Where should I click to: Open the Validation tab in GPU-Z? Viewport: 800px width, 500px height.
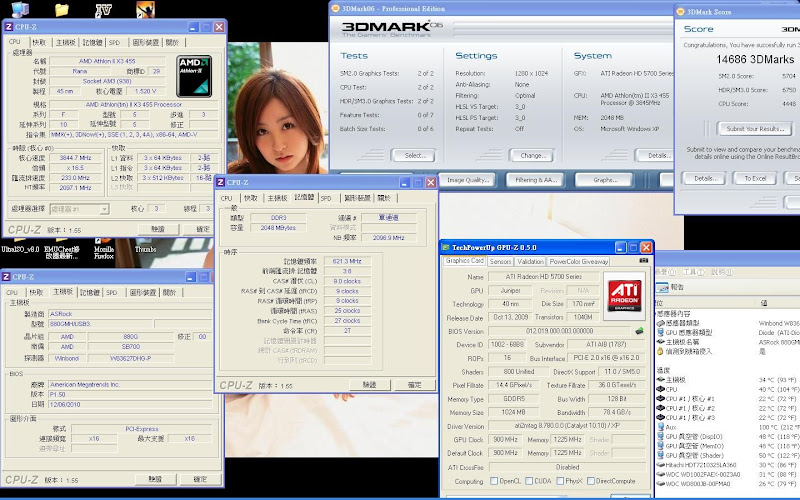pos(530,261)
